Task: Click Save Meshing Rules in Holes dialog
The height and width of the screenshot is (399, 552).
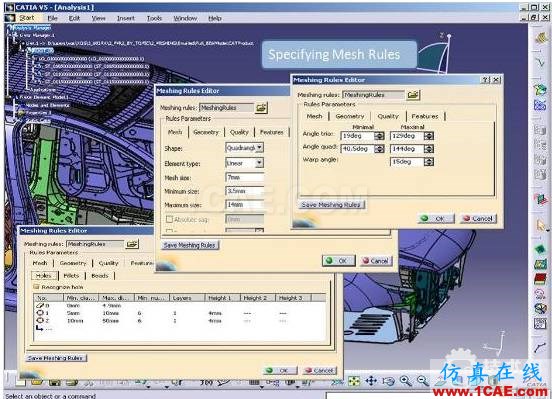Action: [x=56, y=358]
